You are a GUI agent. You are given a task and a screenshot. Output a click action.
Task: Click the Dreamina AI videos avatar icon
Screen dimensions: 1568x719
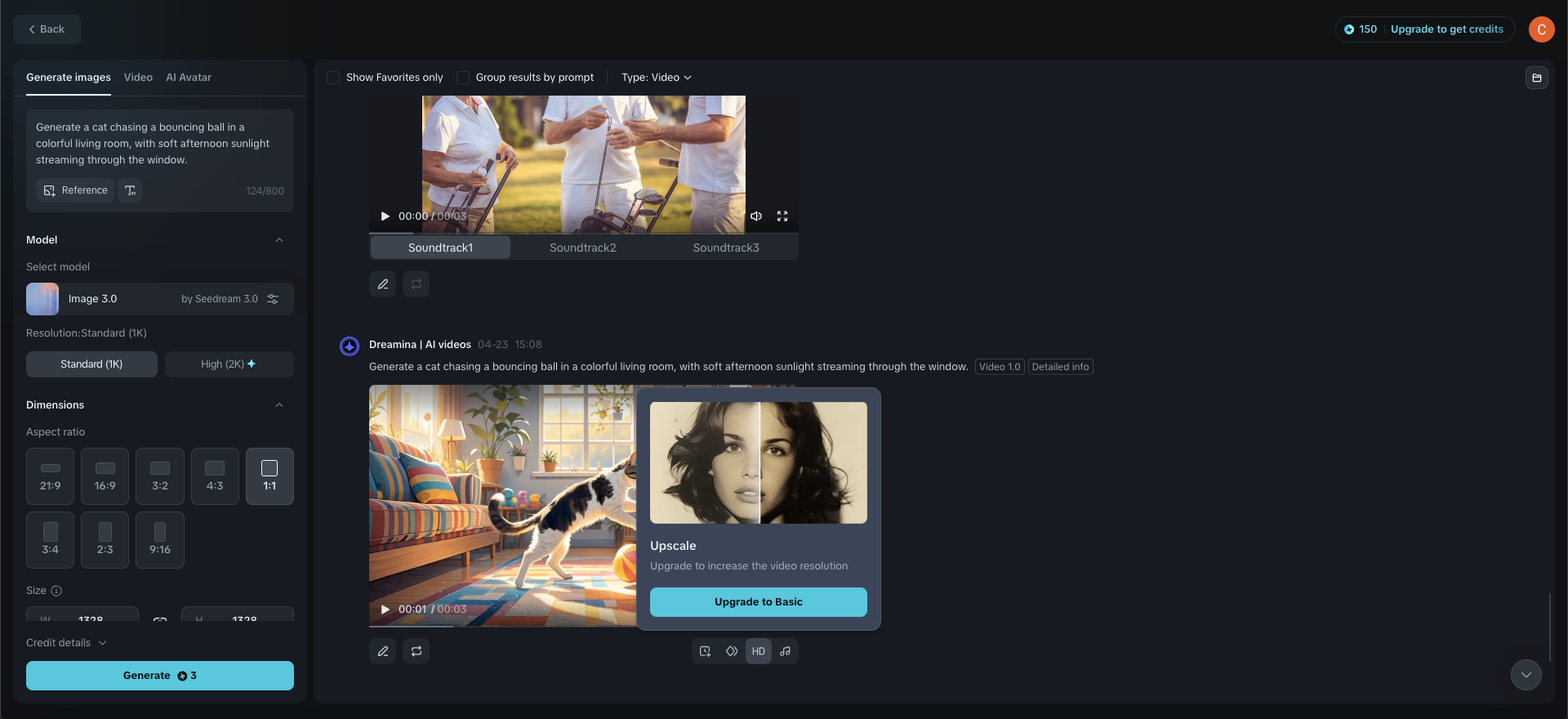[350, 346]
